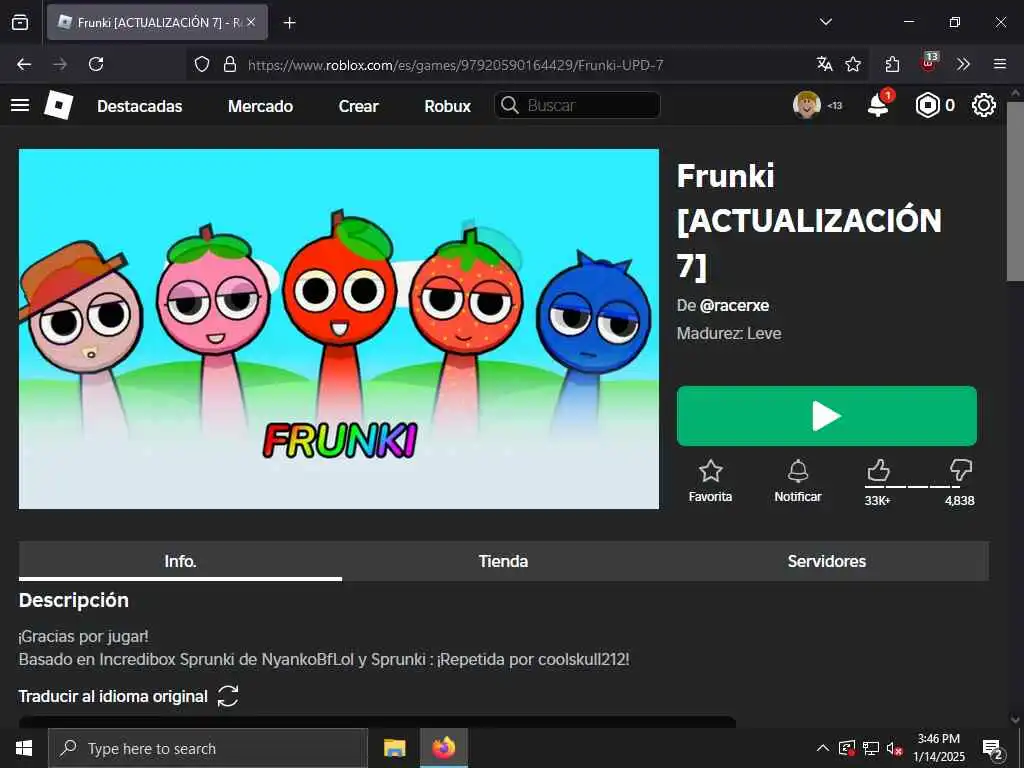The height and width of the screenshot is (768, 1024).
Task: Open the @racerxe creator profile link
Action: pyautogui.click(x=734, y=306)
